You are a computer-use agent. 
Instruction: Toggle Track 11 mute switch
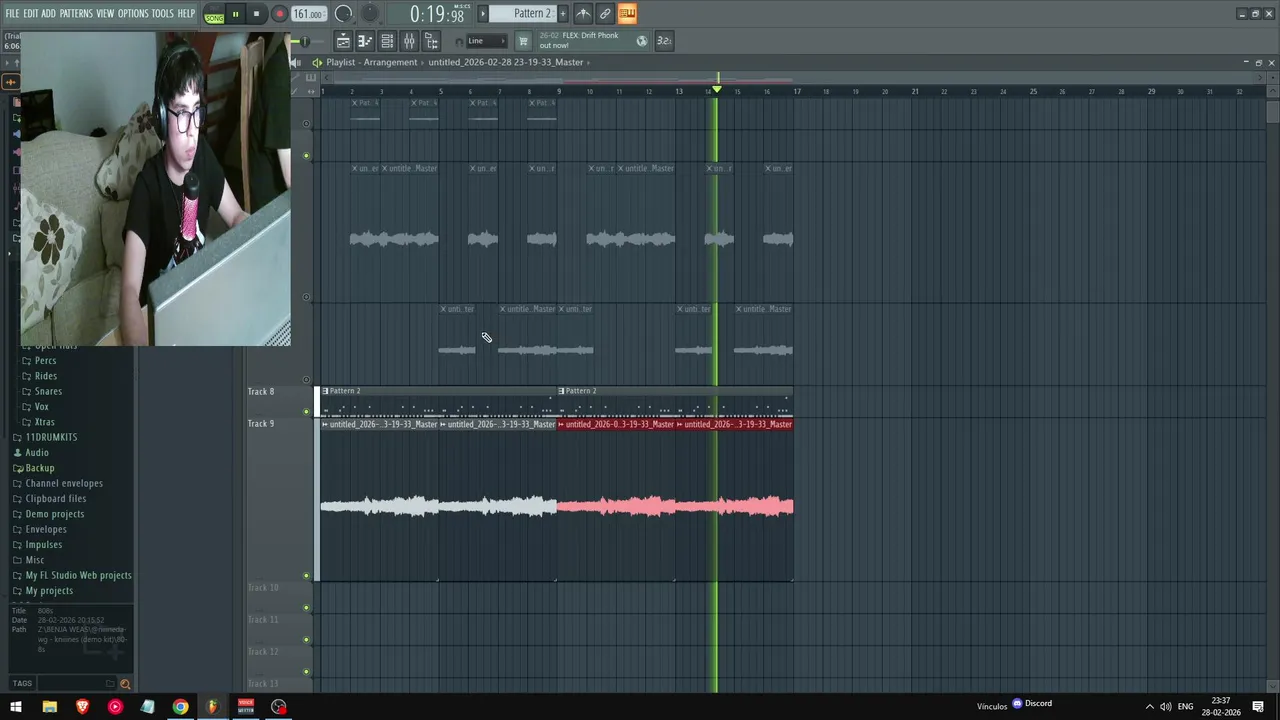tap(306, 640)
